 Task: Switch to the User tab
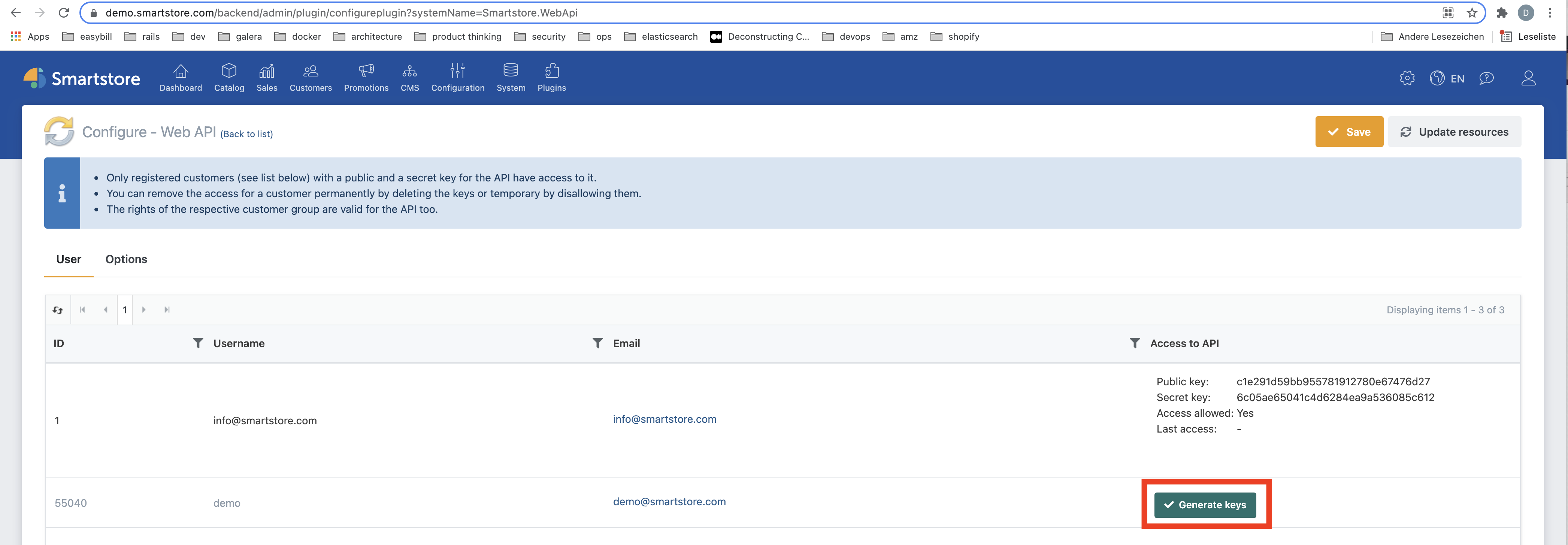point(69,259)
